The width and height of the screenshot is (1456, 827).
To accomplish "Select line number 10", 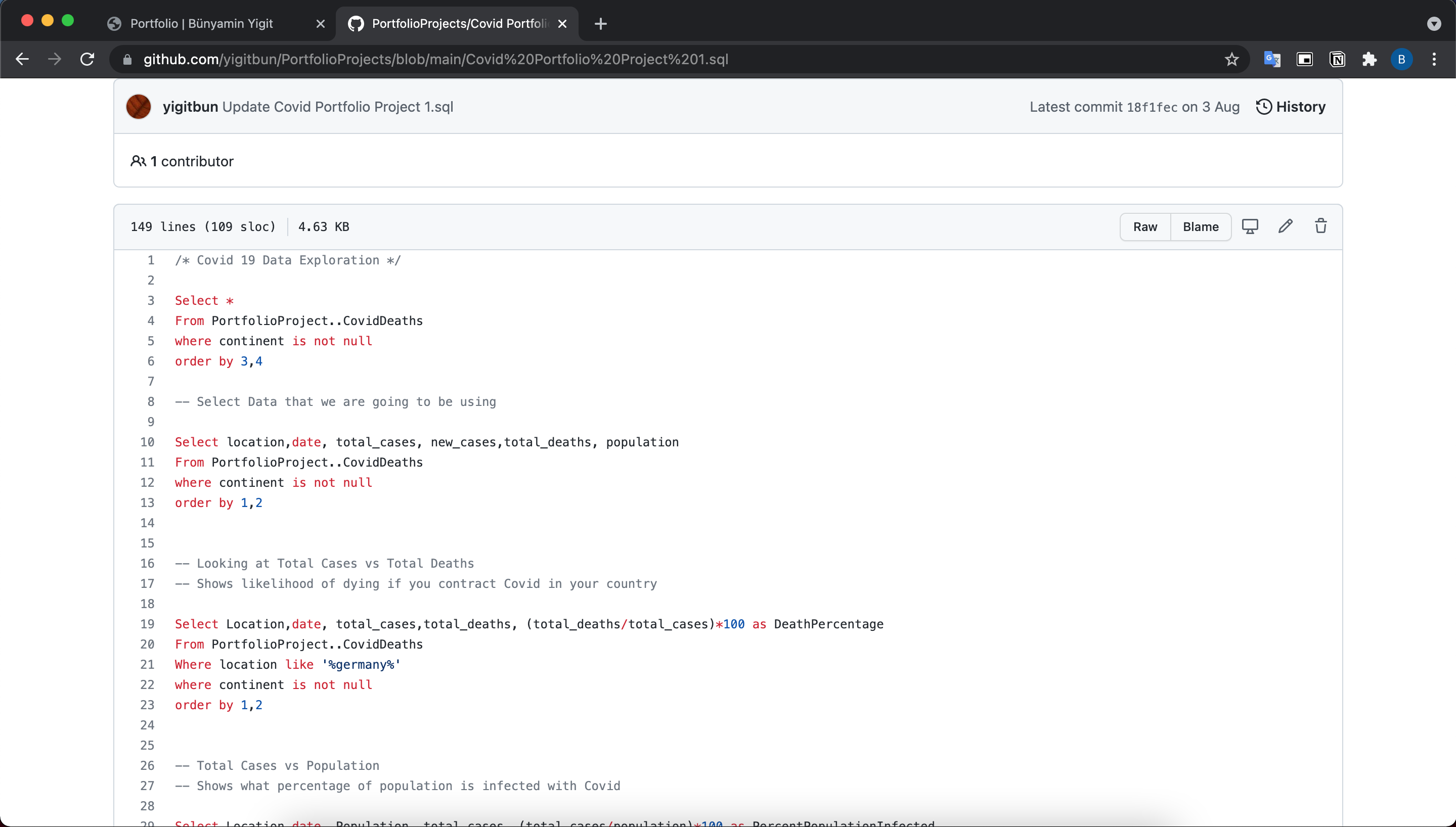I will (147, 442).
